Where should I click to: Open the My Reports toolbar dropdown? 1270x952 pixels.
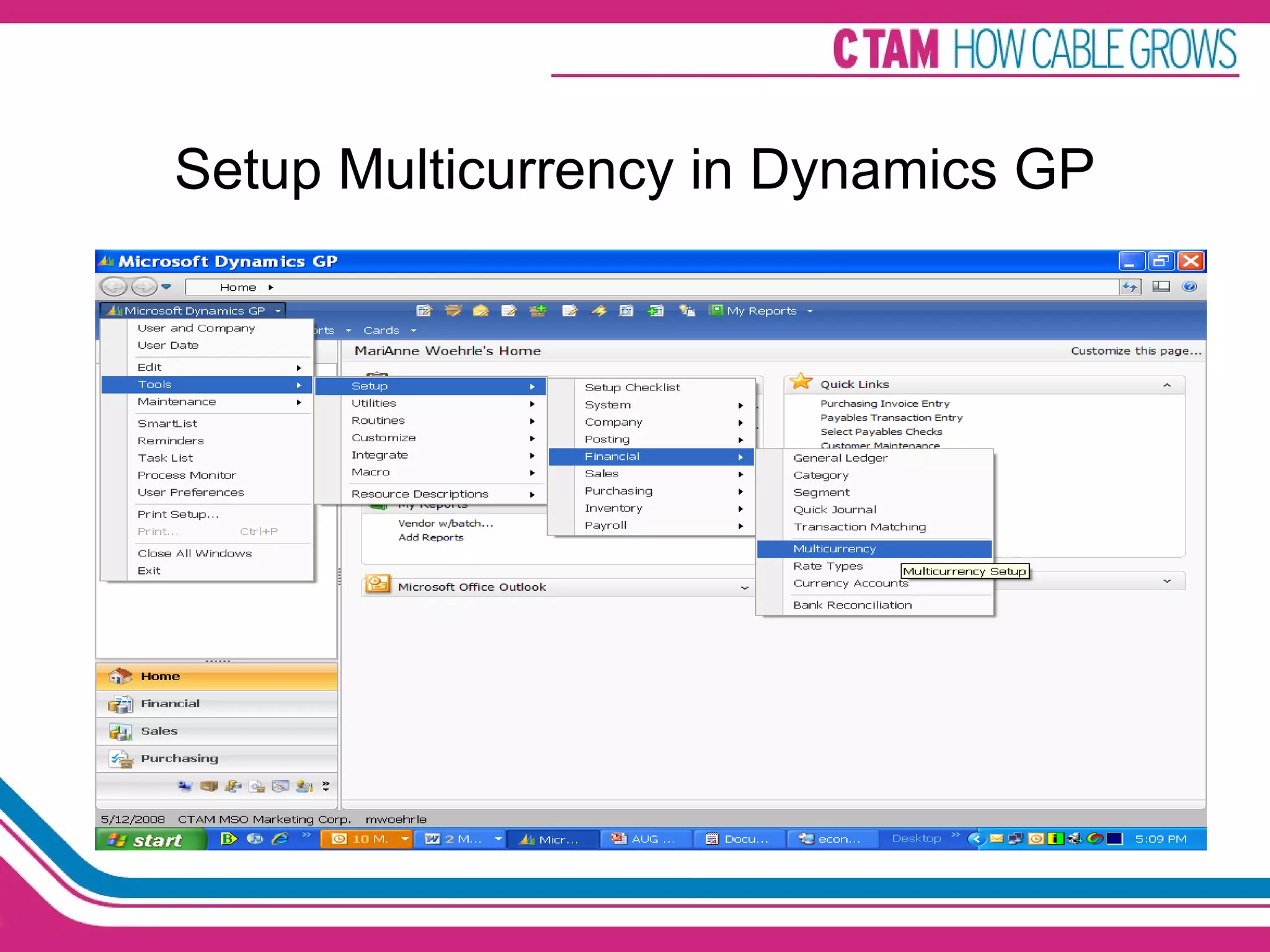click(x=761, y=311)
